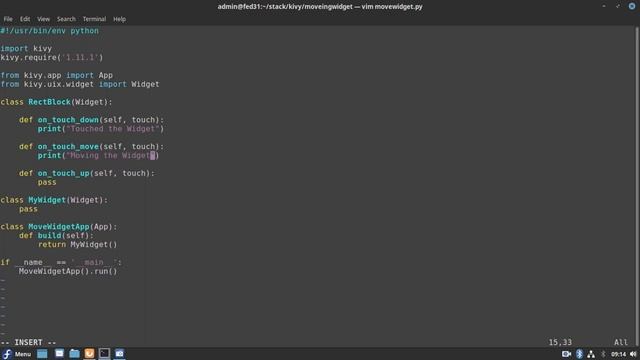Image resolution: width=640 pixels, height=360 pixels.
Task: Click 'on_touch_down' method name
Action: coord(68,120)
